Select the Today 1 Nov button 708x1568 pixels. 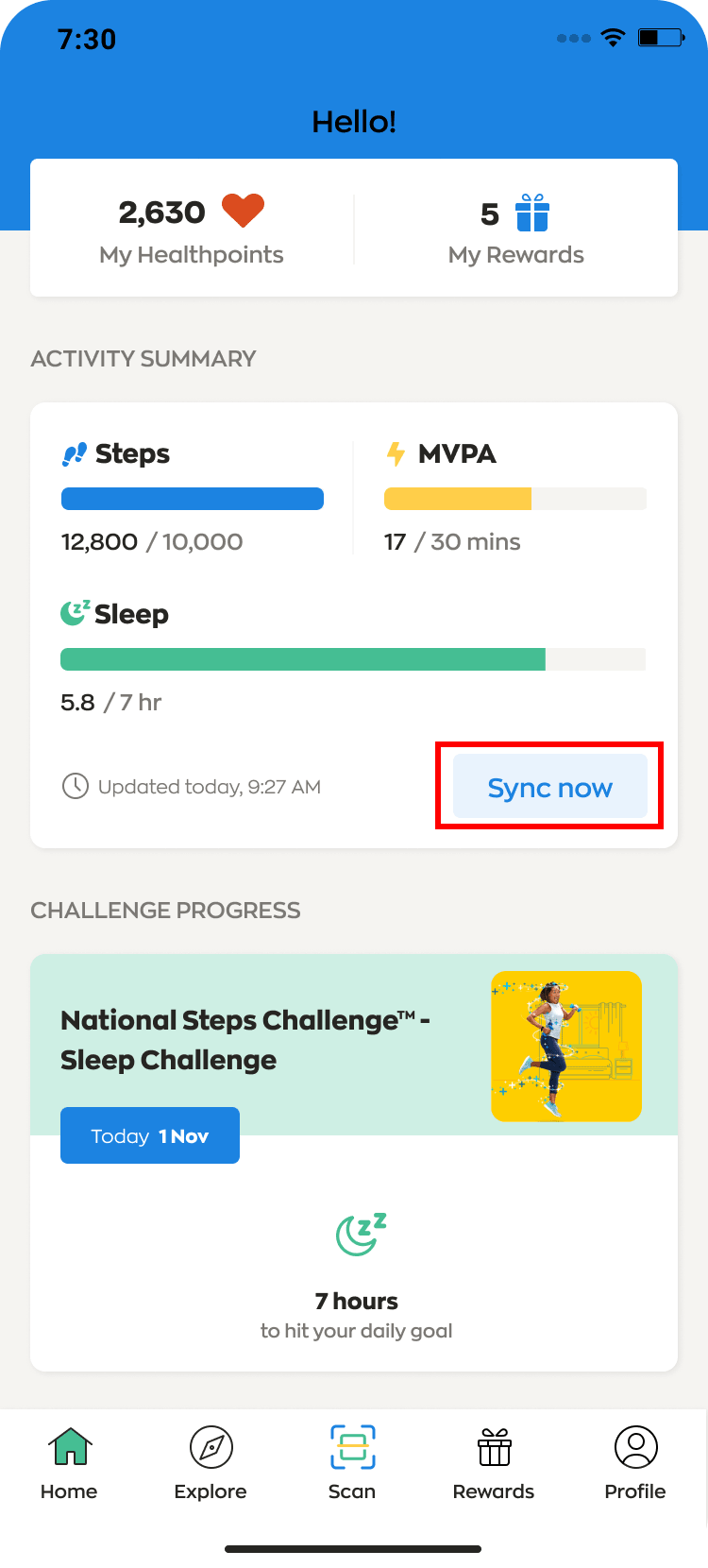[150, 1135]
